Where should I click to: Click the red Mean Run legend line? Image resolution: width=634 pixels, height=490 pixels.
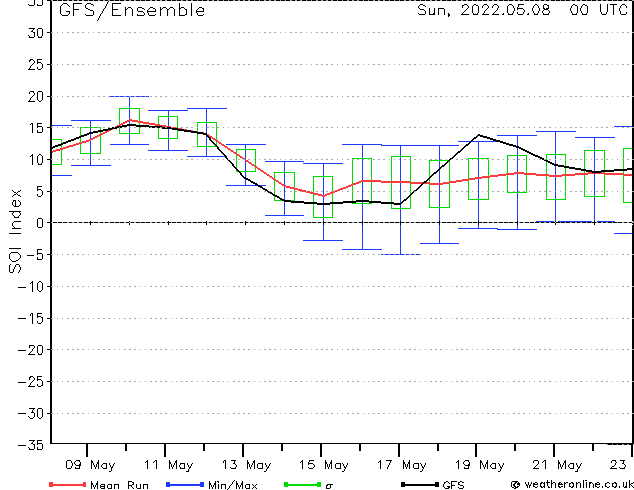pos(68,484)
